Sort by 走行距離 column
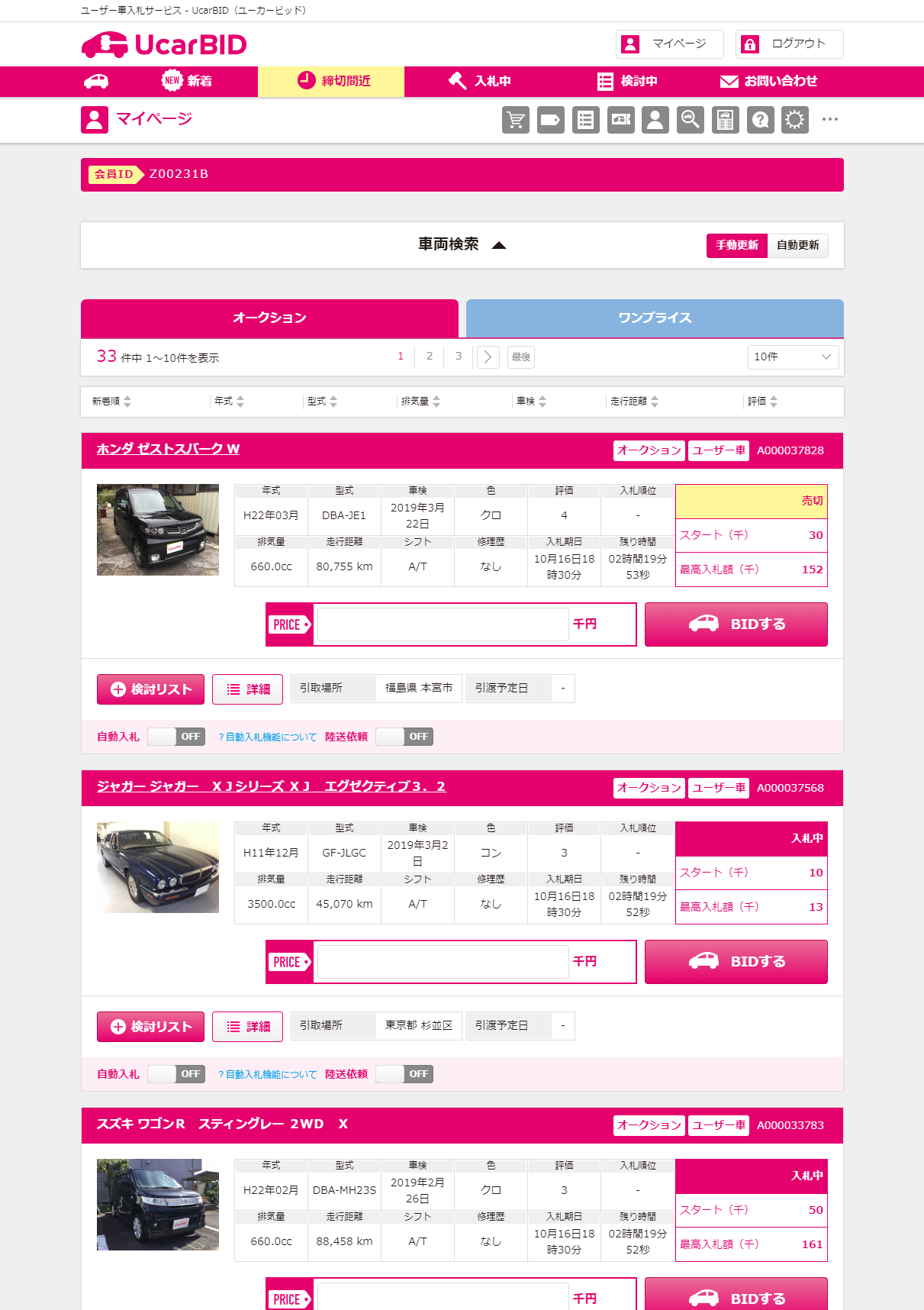Screen dimensions: 924x1310 [x=635, y=402]
